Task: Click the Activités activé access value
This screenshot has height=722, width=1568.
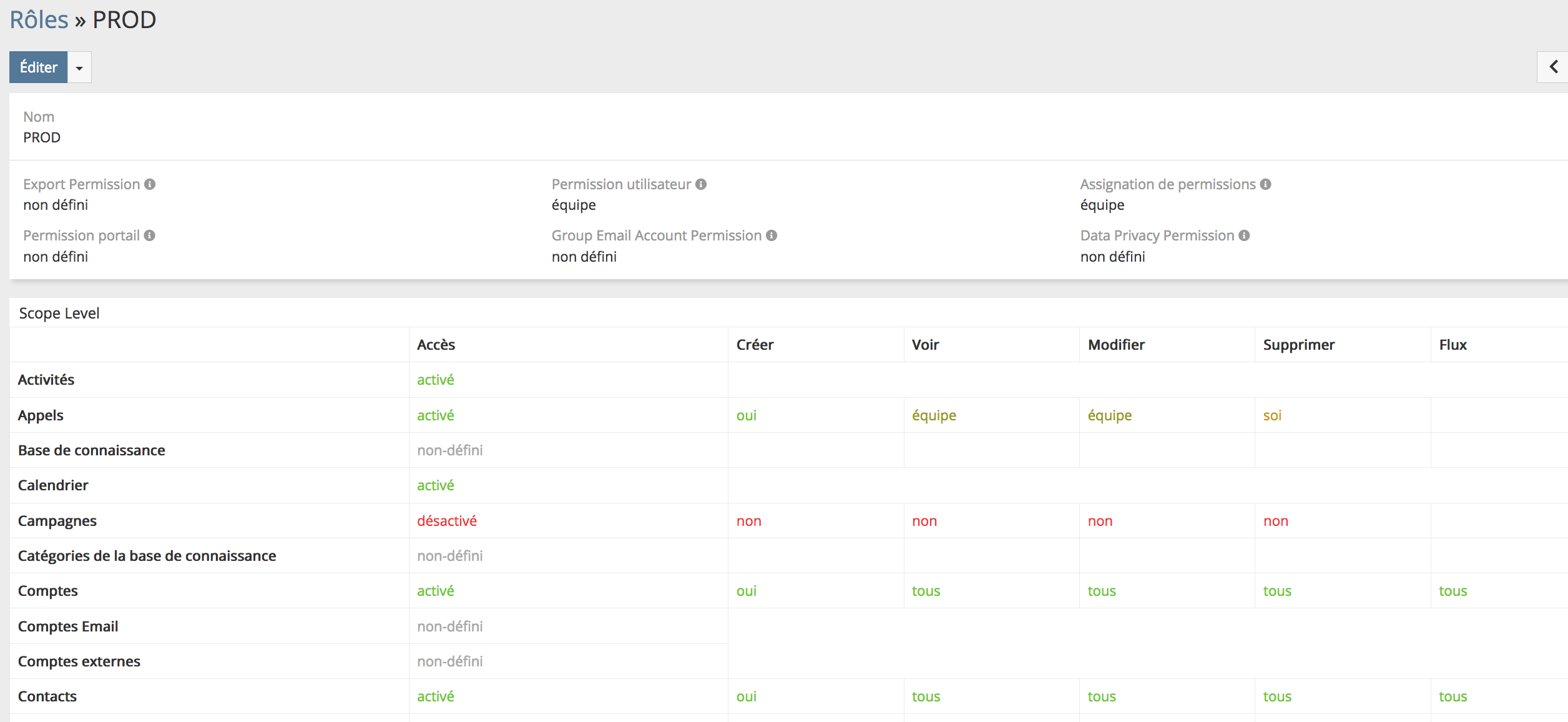Action: point(435,380)
